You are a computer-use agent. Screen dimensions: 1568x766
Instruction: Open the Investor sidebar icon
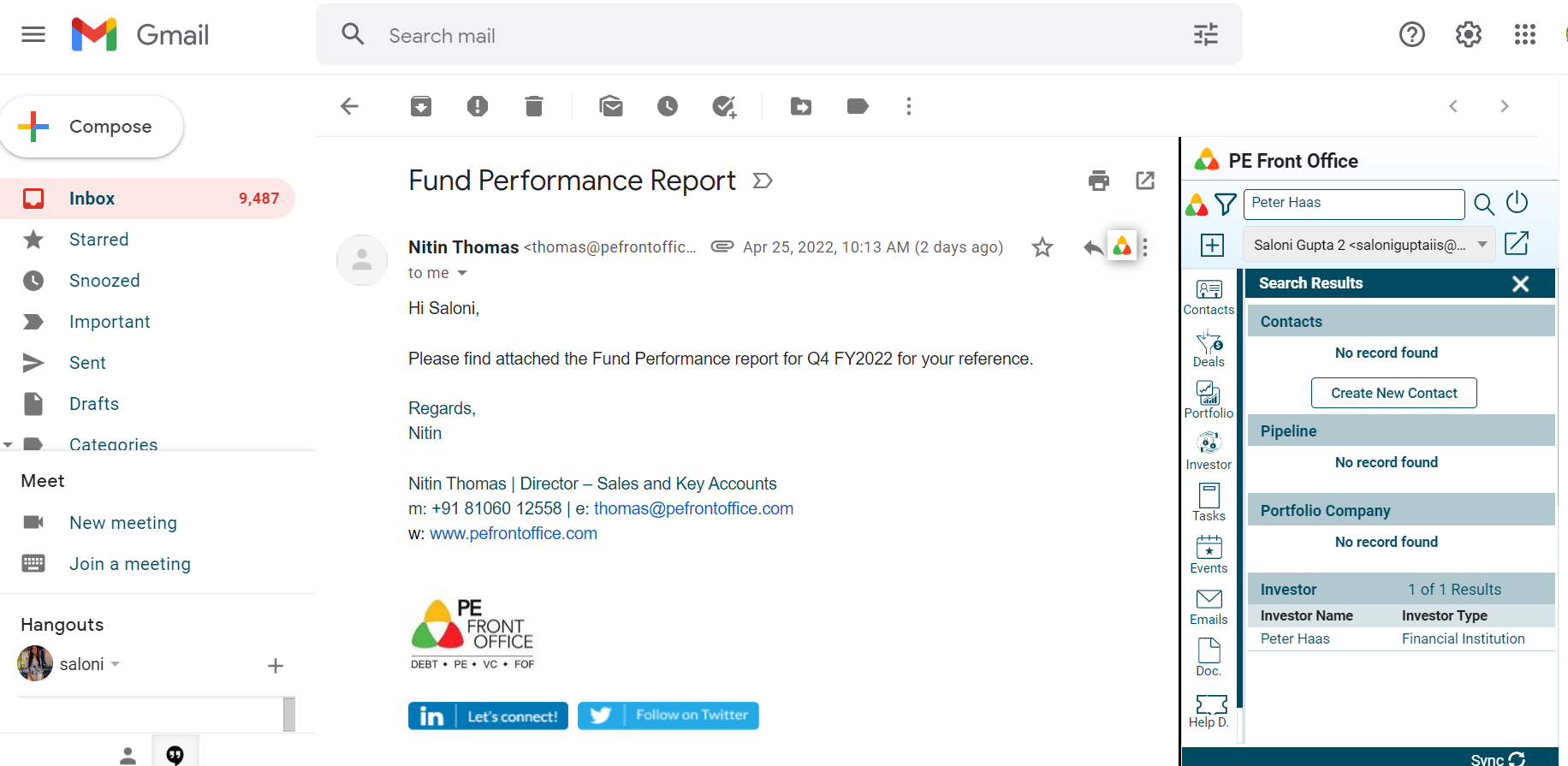pyautogui.click(x=1209, y=451)
